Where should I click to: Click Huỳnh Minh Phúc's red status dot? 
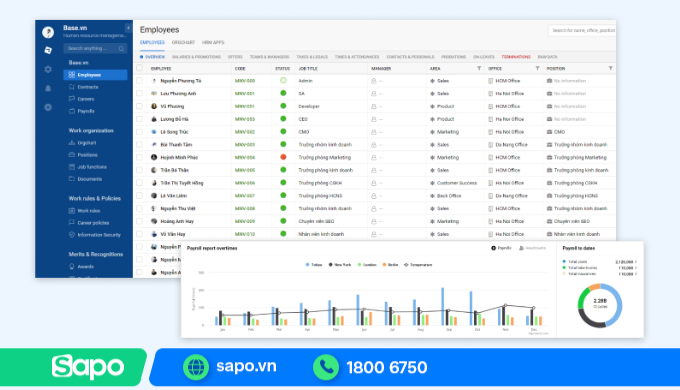[x=283, y=157]
